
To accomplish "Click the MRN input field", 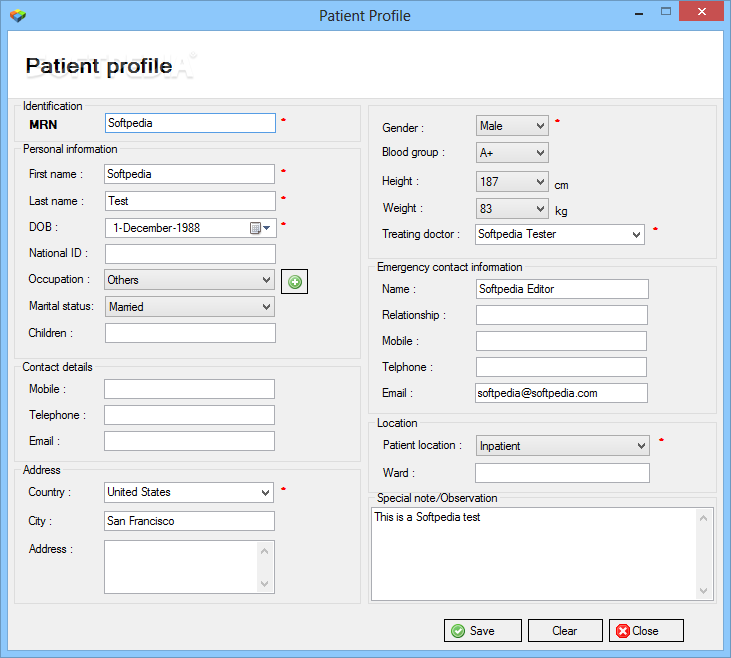I will point(190,123).
